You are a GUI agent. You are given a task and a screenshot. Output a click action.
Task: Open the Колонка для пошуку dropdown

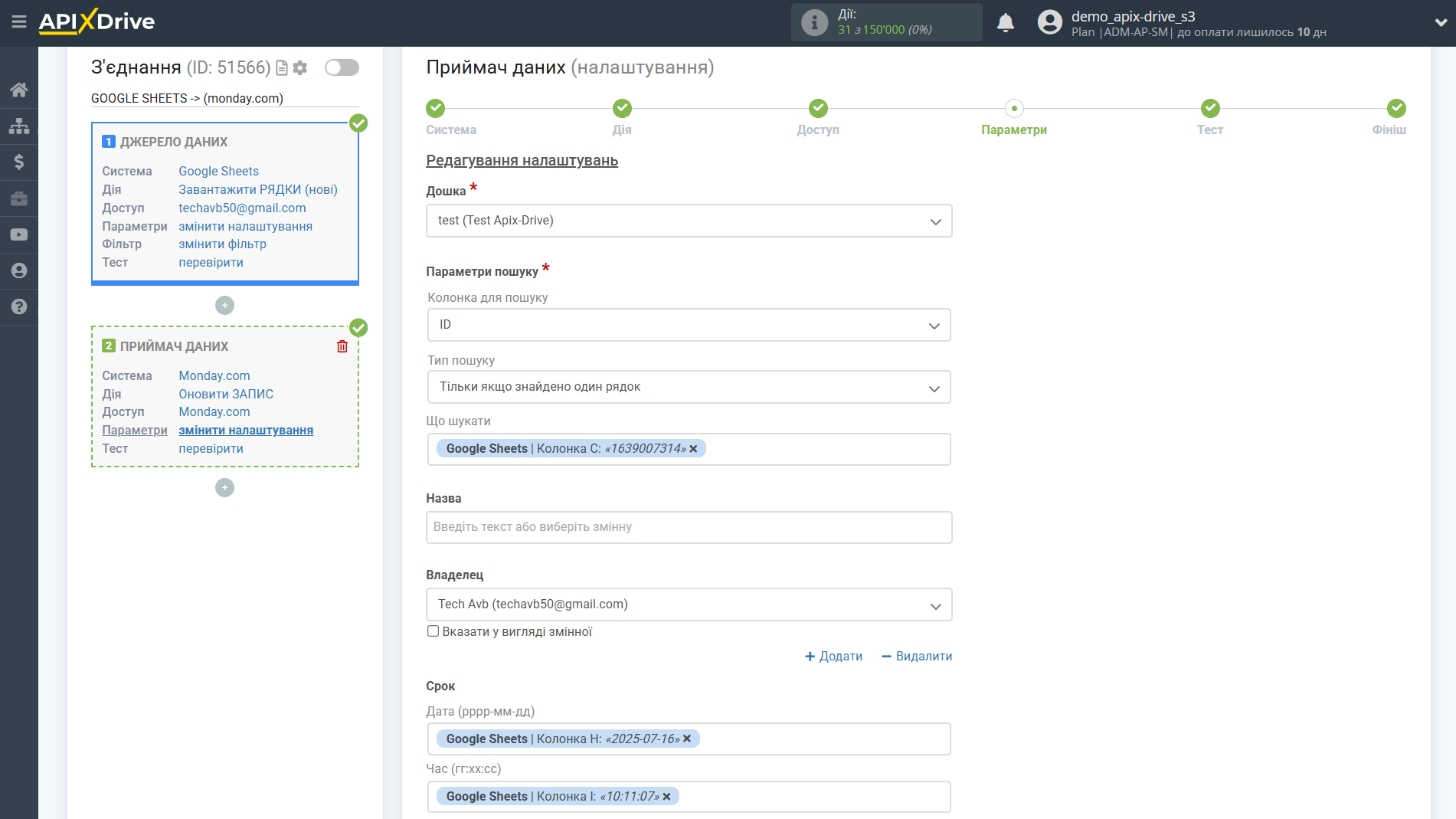689,325
